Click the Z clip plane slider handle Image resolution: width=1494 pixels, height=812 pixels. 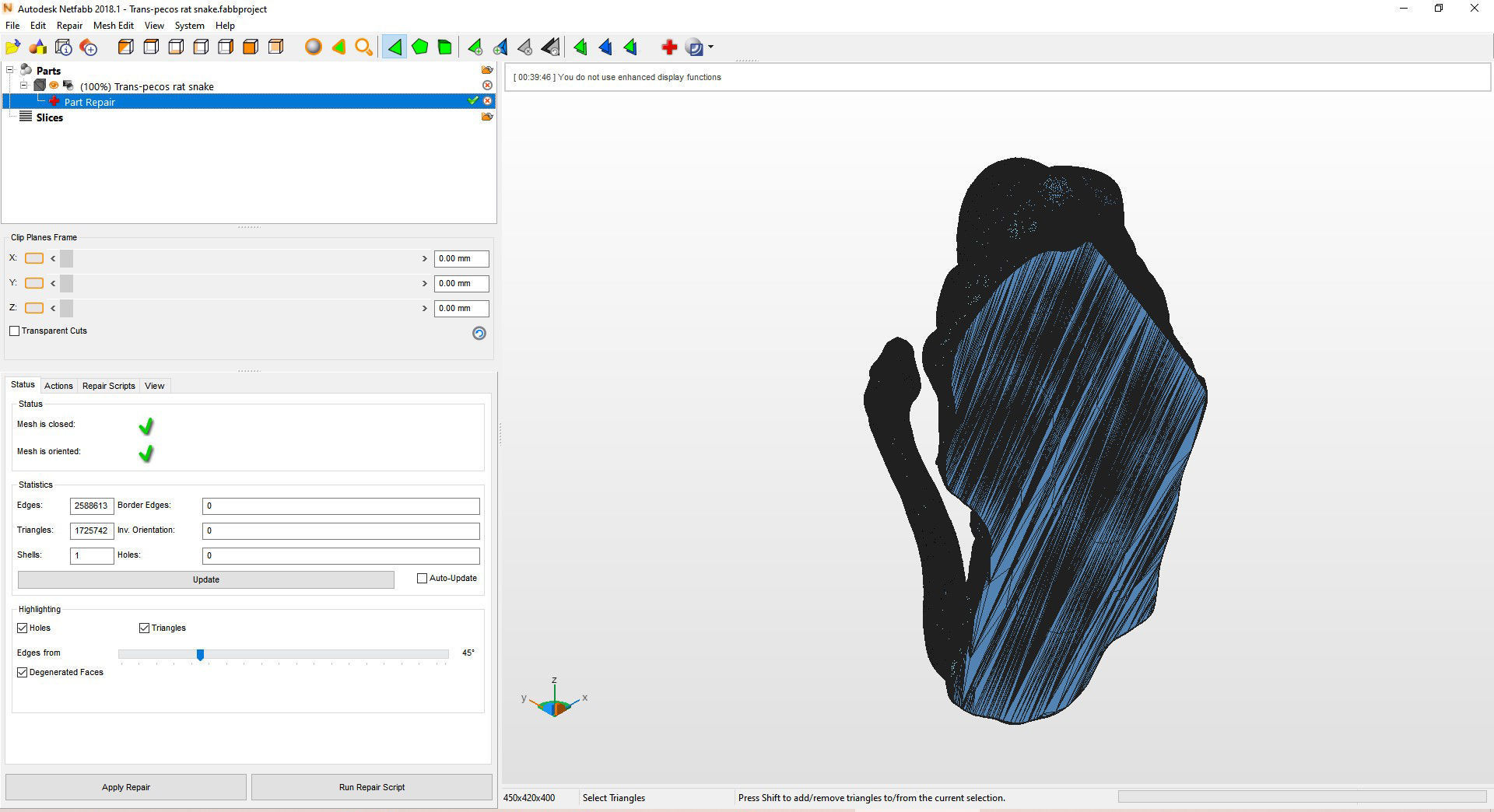coord(66,308)
